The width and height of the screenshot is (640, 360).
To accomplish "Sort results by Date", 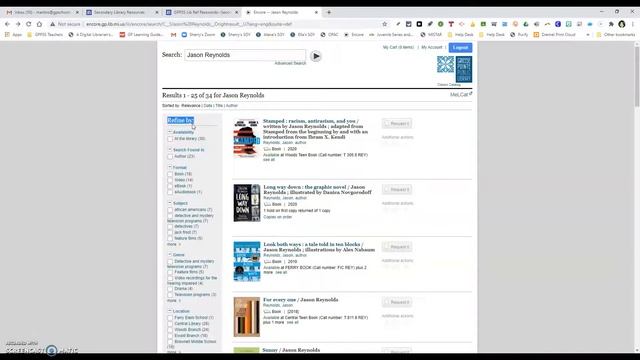I will [x=208, y=106].
